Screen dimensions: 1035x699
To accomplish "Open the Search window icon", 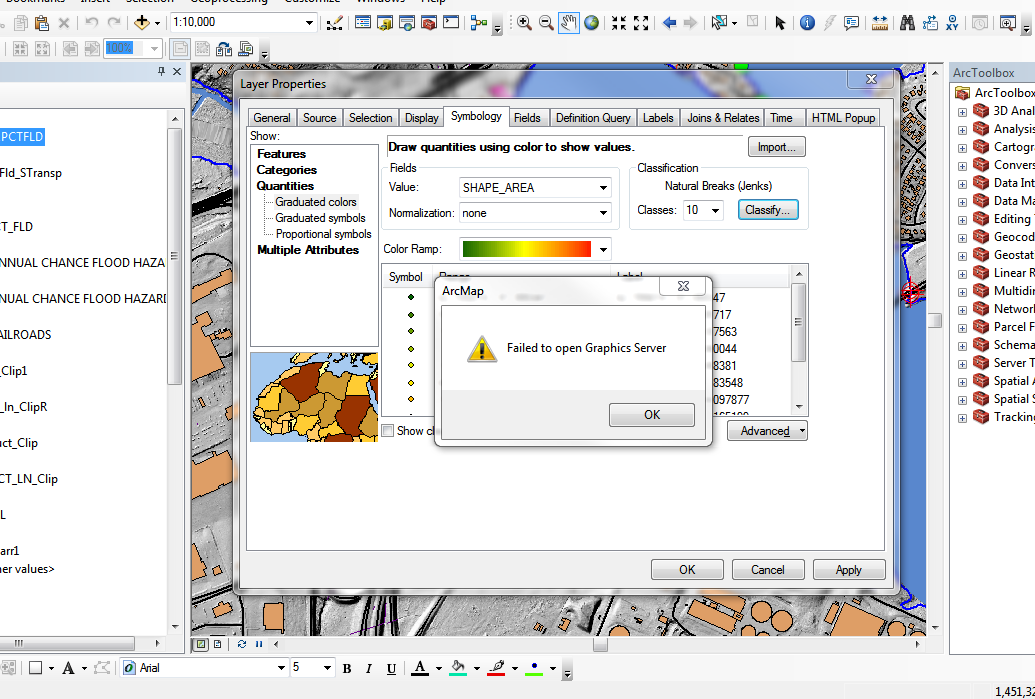I will click(407, 23).
